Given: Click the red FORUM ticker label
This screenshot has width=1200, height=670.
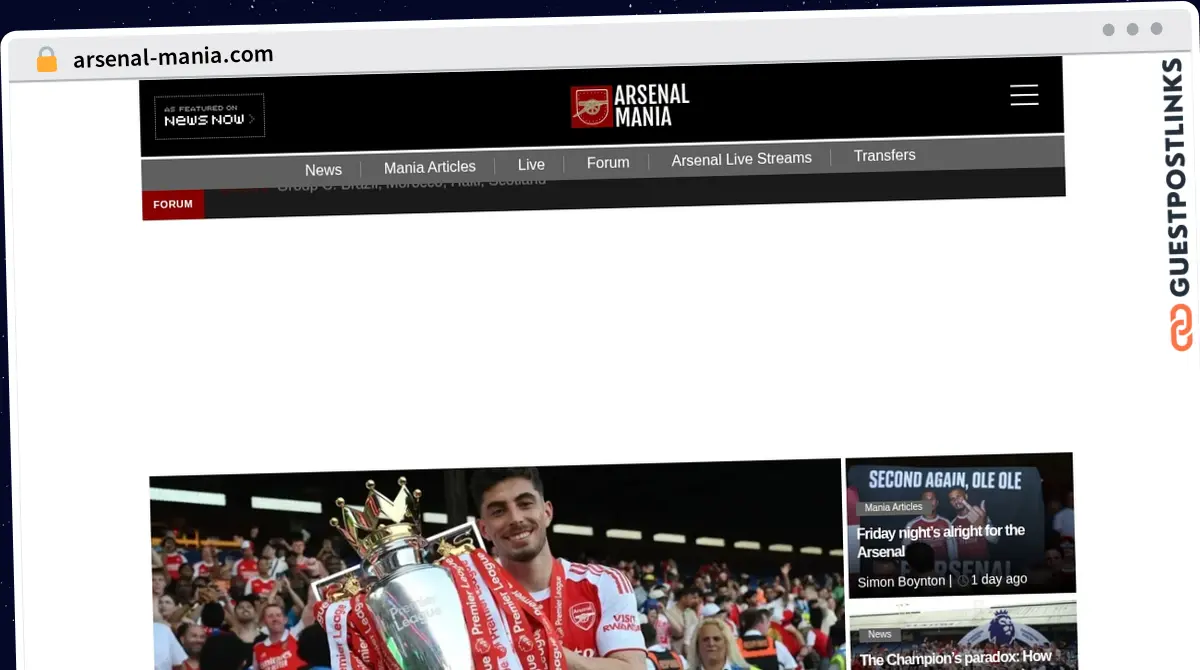Looking at the screenshot, I should (173, 204).
